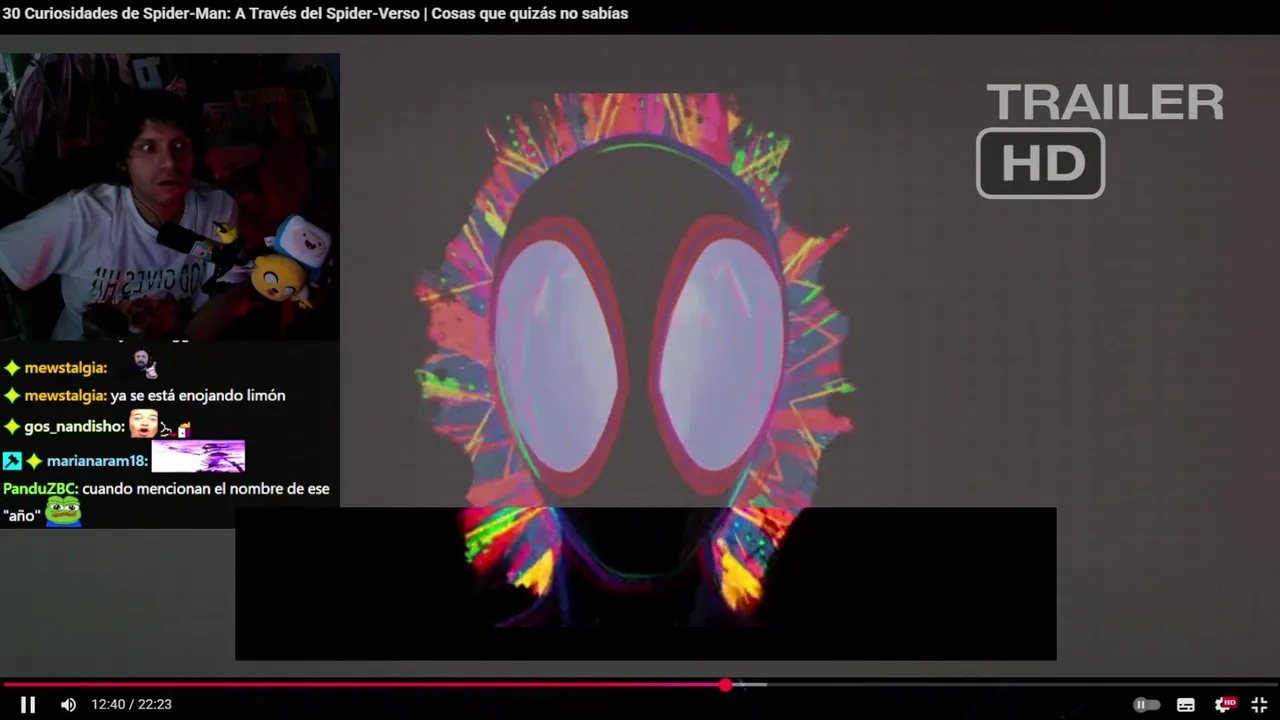Click username 'marianaram18' in chat overlay
Viewport: 1280px width, 720px height.
pos(97,461)
